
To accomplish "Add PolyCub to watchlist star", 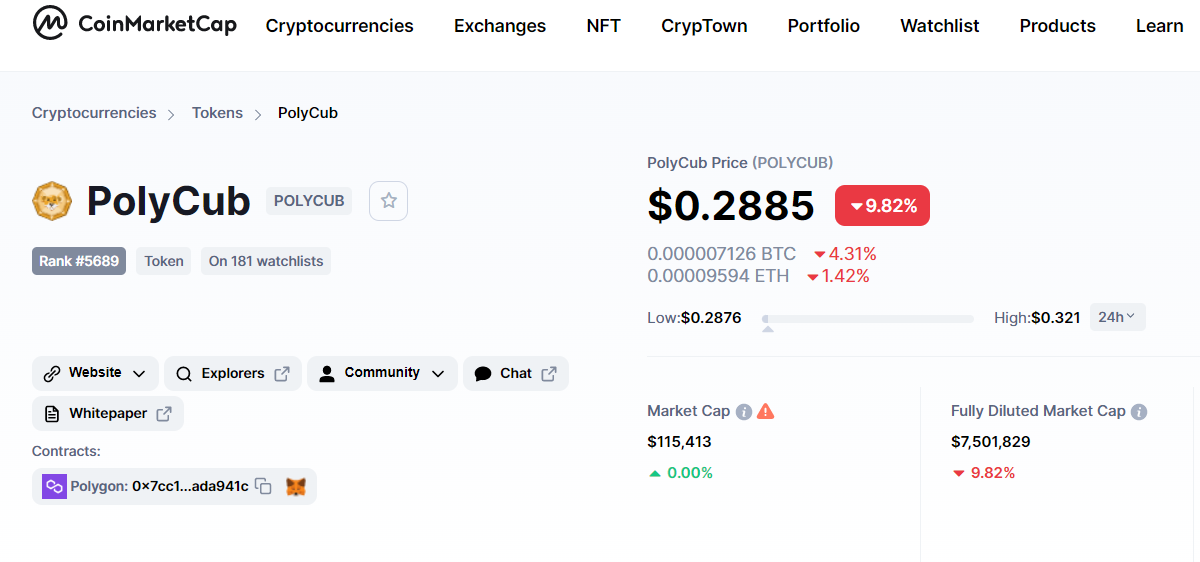I will tap(389, 201).
